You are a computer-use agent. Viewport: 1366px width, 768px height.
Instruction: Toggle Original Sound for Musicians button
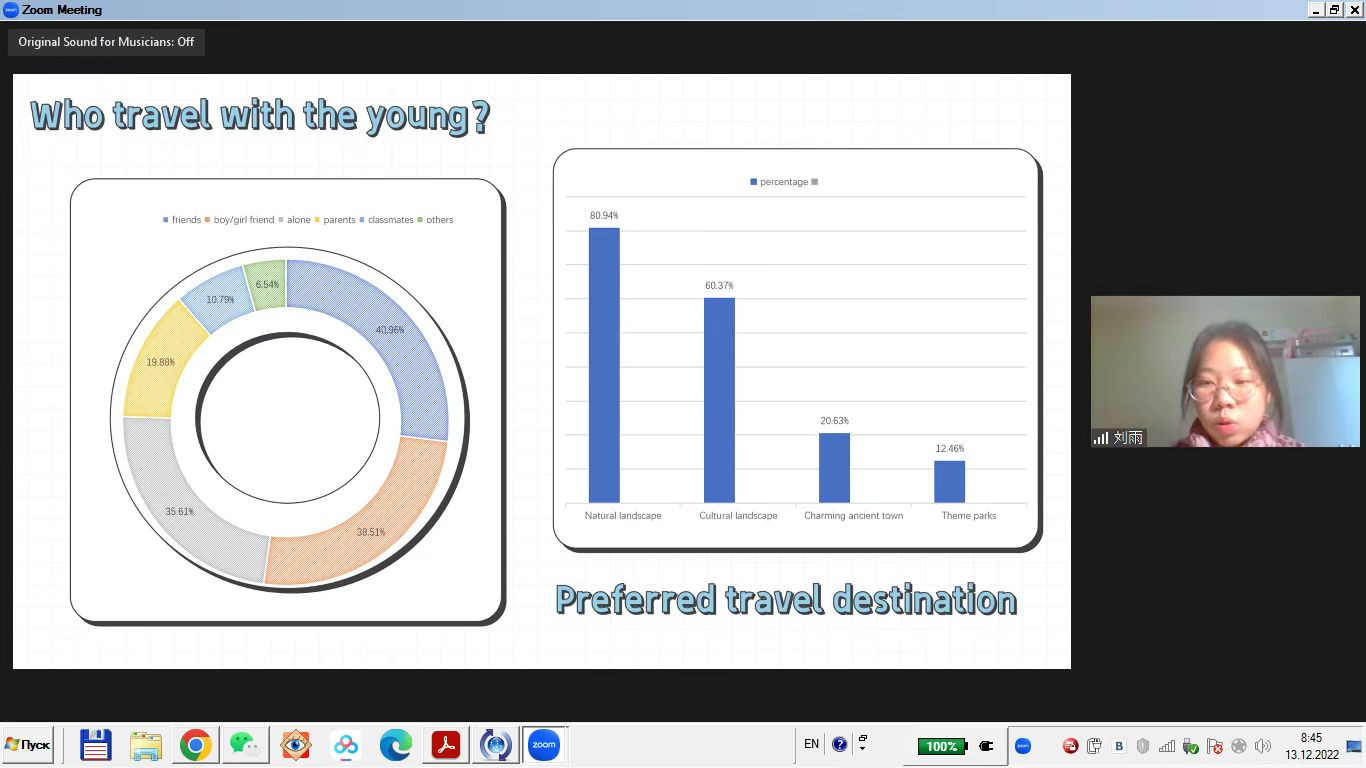106,42
